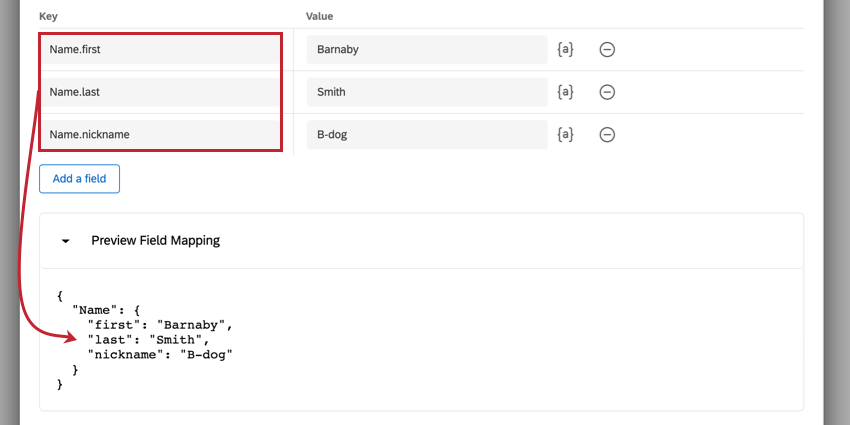Image resolution: width=850 pixels, height=425 pixels.
Task: Click the Name.nickname key field
Action: 160,135
